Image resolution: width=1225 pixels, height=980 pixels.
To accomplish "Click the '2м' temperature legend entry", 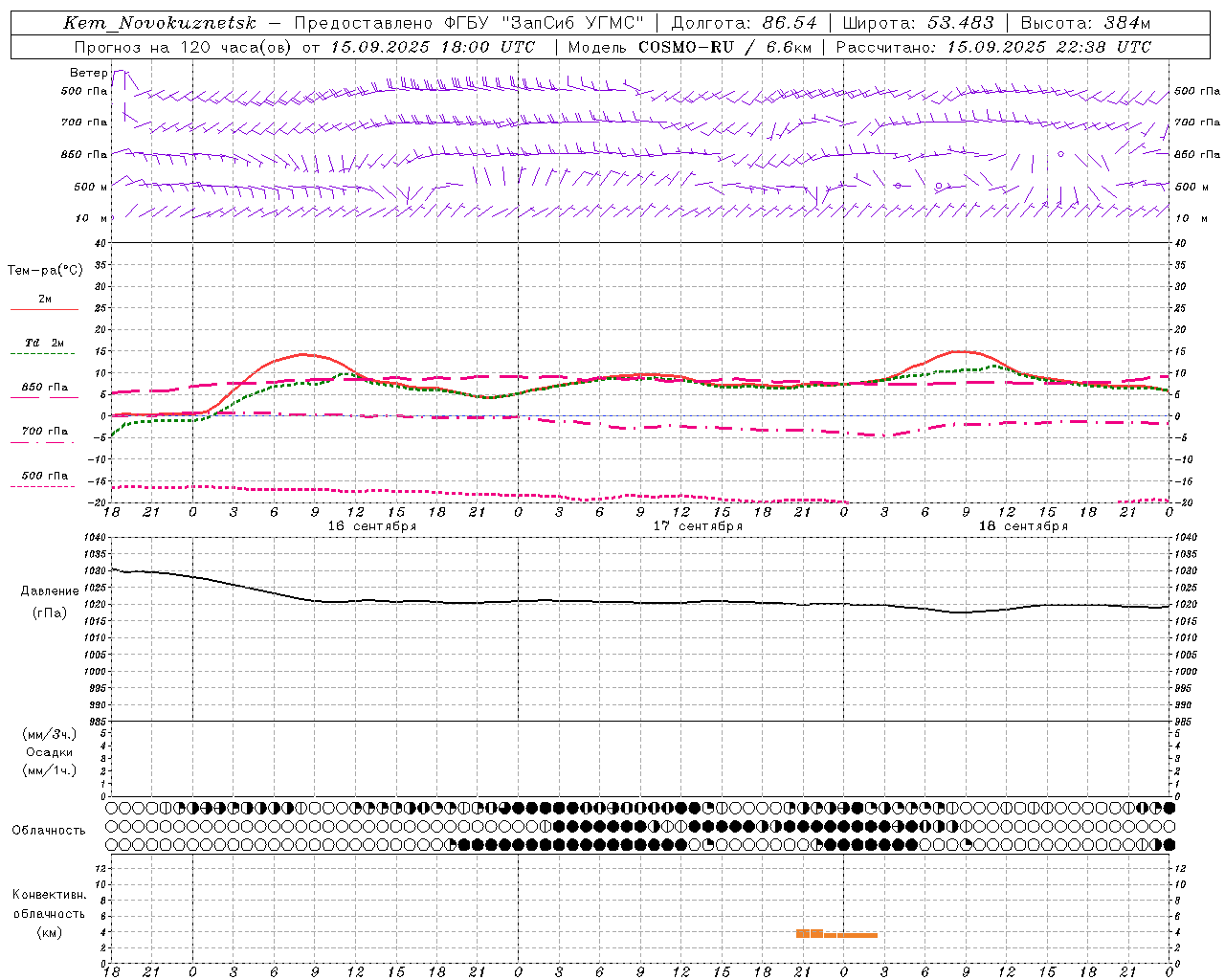I will (45, 300).
